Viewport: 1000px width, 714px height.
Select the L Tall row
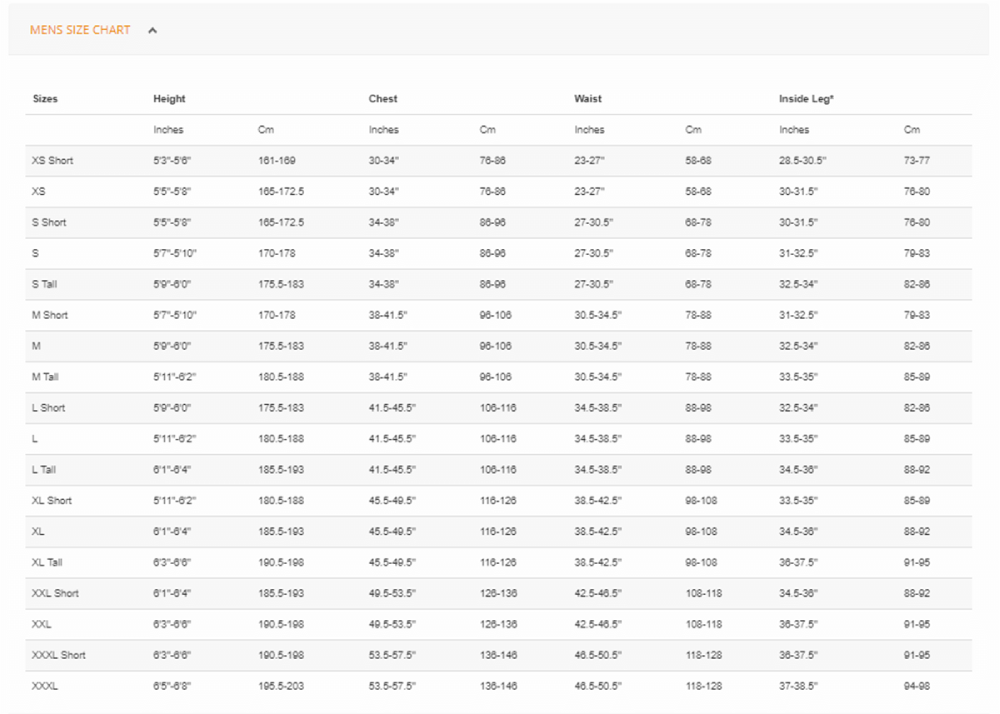point(44,470)
